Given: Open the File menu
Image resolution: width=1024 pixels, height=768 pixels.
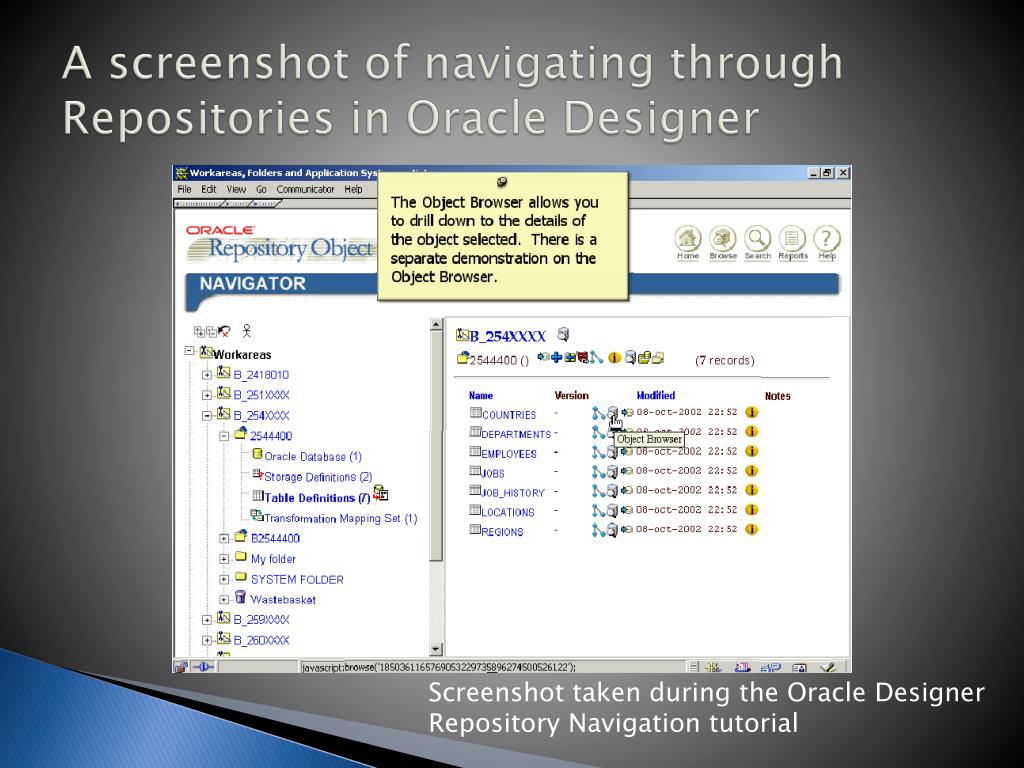Looking at the screenshot, I should click(185, 189).
